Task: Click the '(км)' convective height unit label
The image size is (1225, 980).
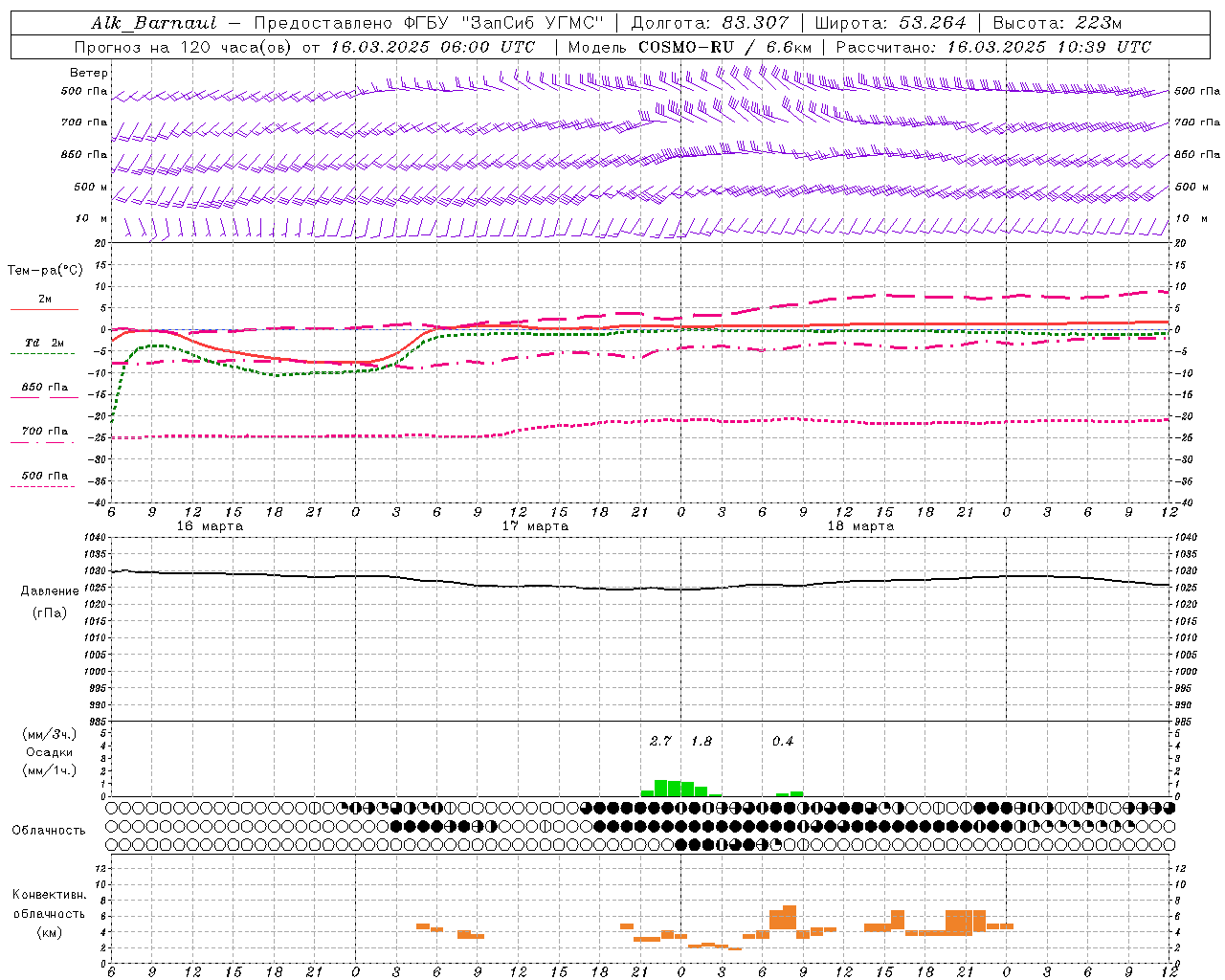Action: point(49,932)
